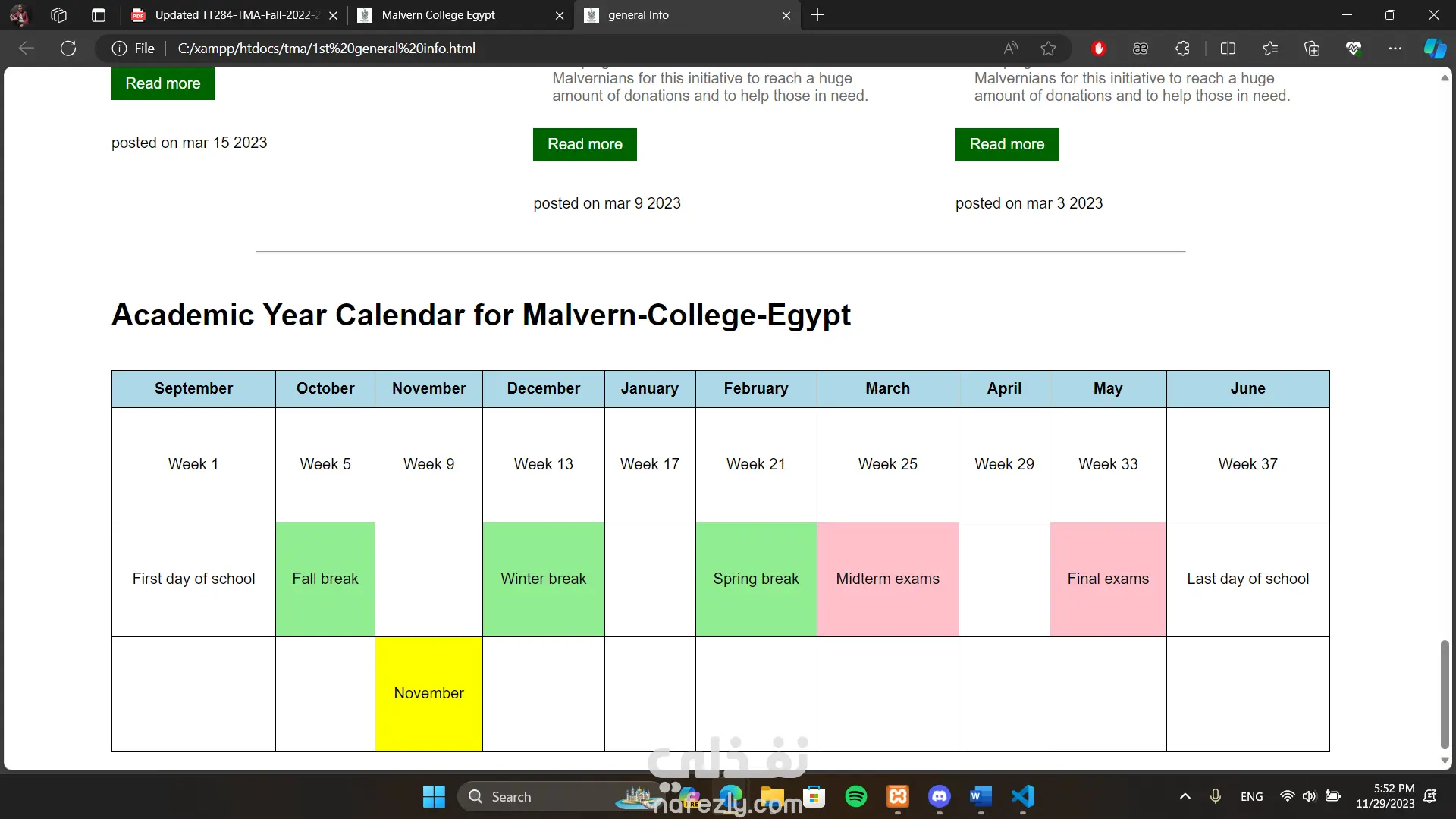Close the Updated TT284 PDF tab
Image resolution: width=1456 pixels, height=819 pixels.
(x=333, y=15)
